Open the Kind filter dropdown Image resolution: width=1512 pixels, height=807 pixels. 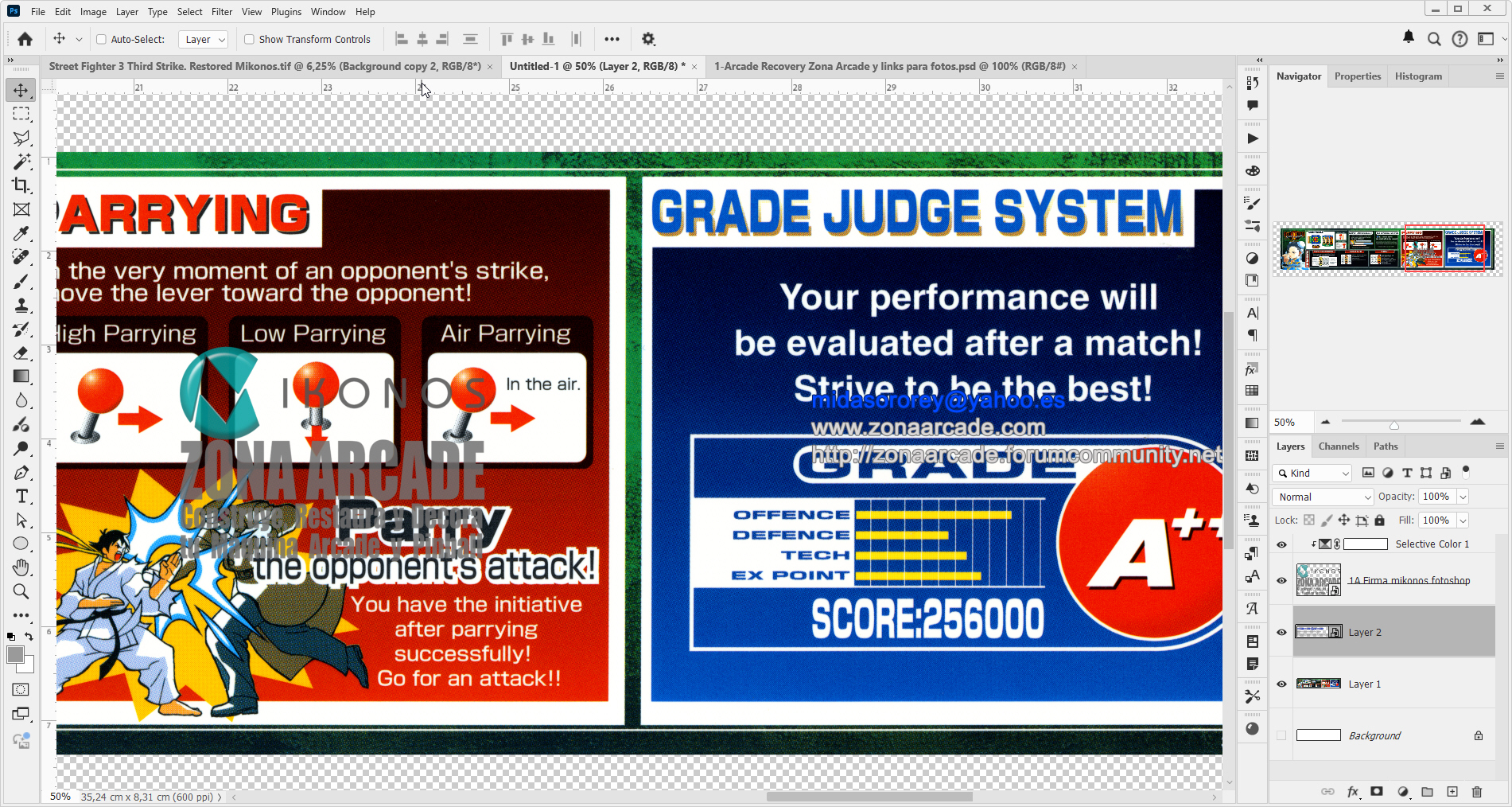[1312, 473]
